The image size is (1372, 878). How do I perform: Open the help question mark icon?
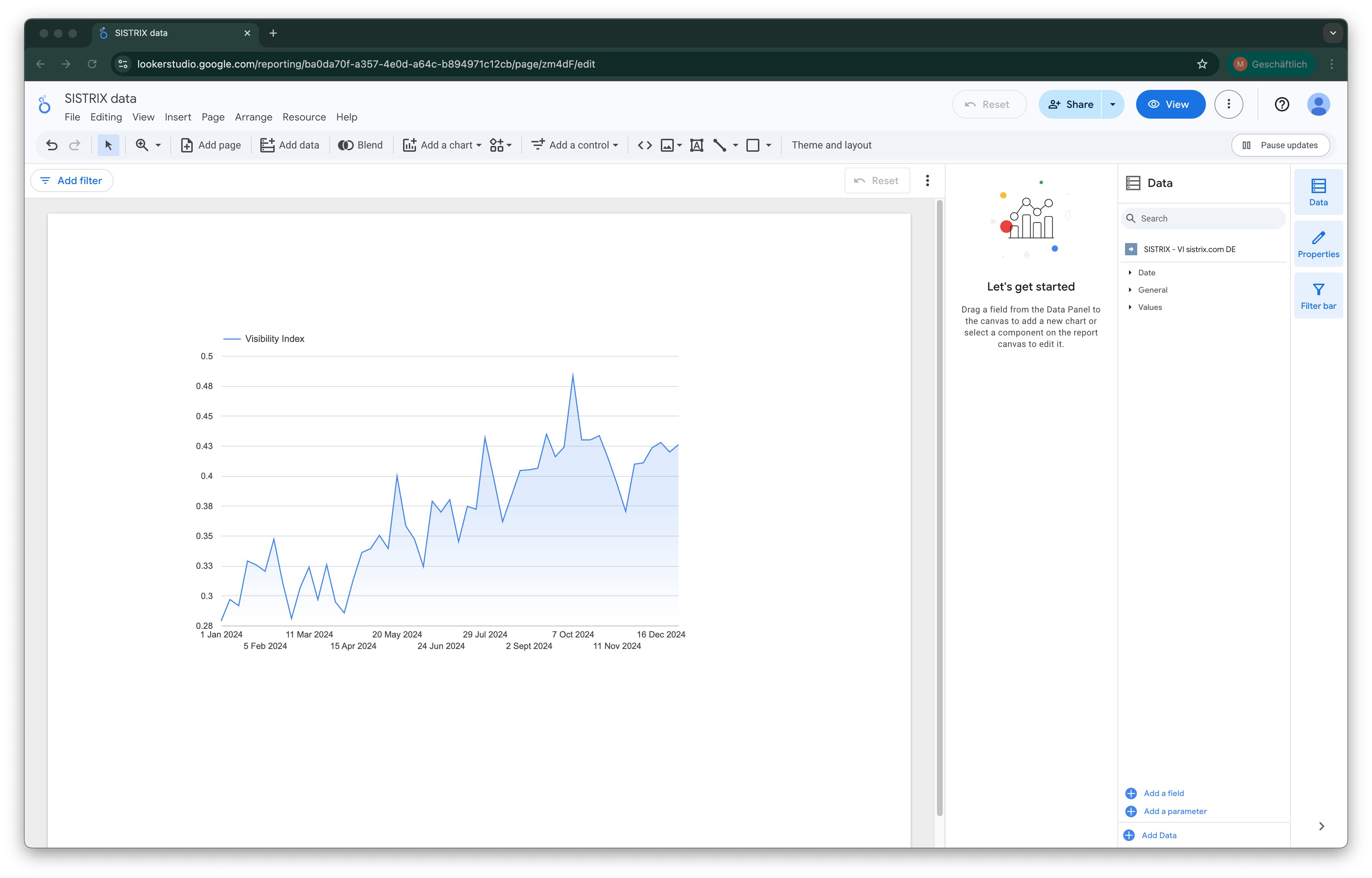[x=1282, y=104]
